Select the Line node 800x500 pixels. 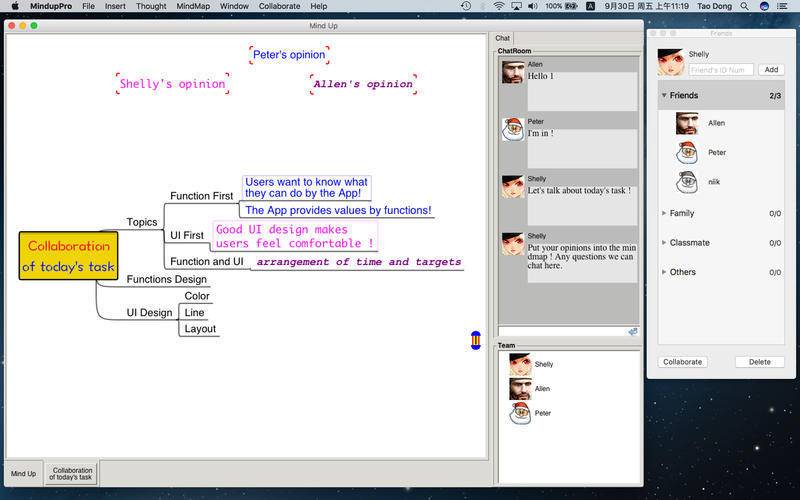click(194, 312)
